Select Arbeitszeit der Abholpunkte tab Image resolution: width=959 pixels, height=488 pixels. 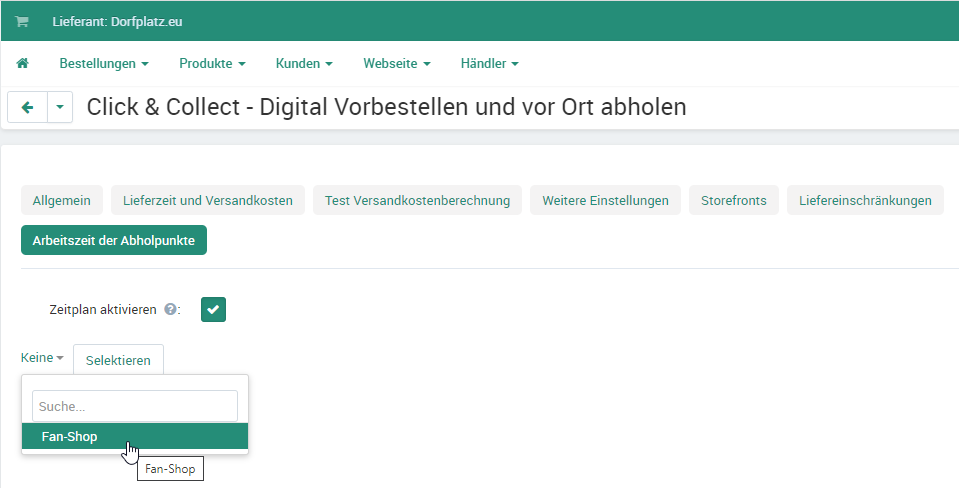point(114,240)
